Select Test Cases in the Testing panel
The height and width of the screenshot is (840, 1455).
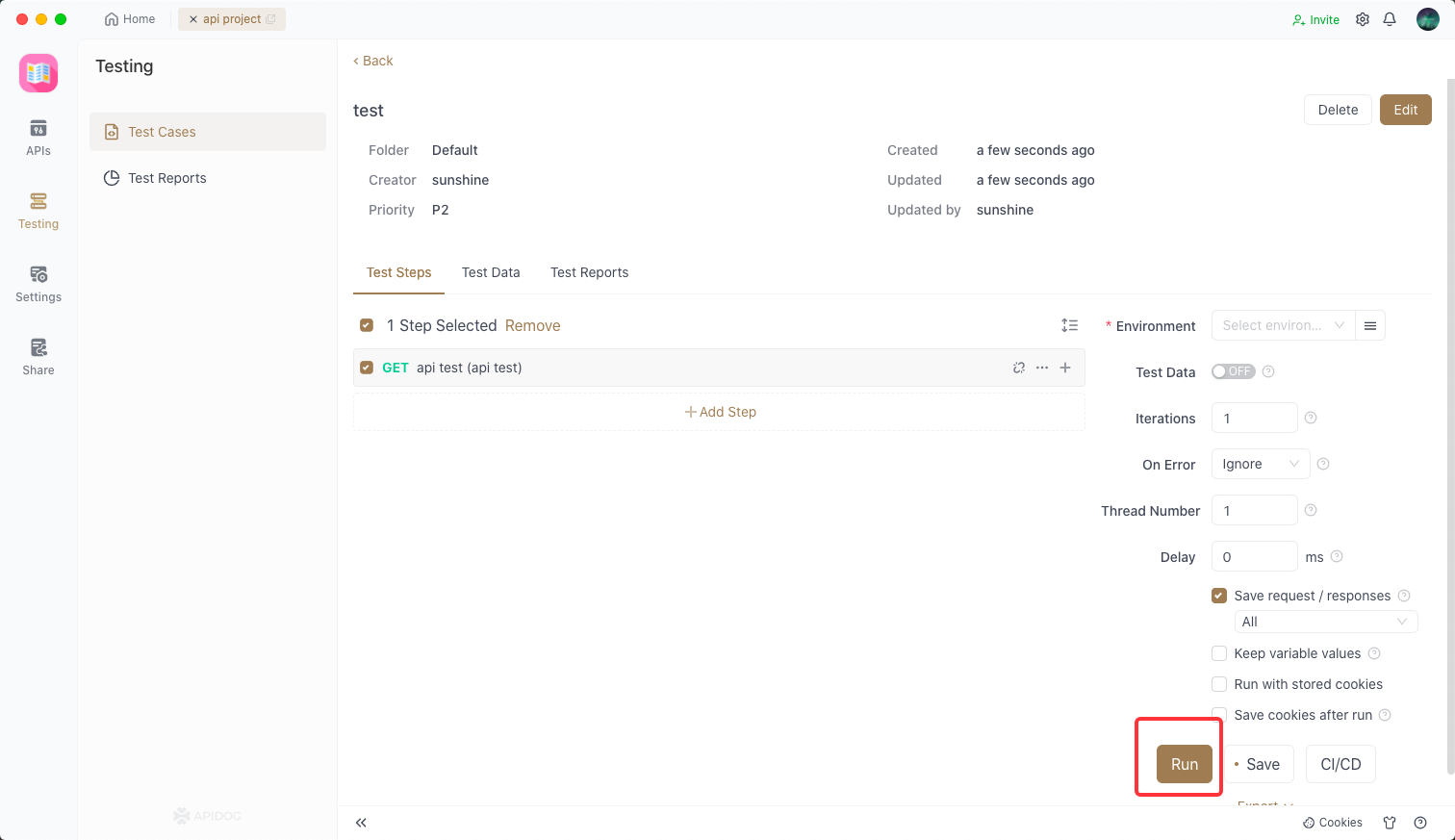208,132
